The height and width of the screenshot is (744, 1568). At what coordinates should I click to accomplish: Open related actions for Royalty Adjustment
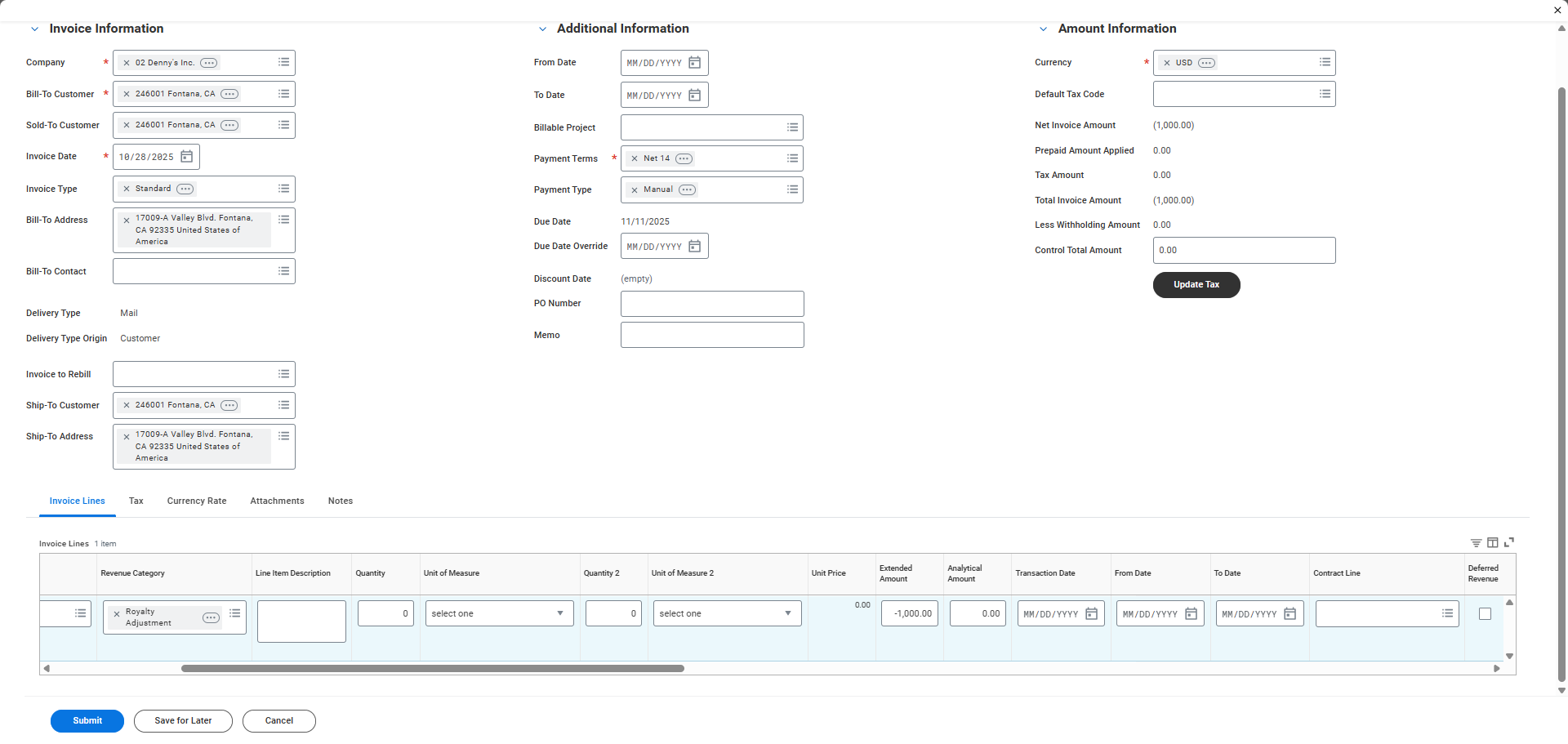pos(211,617)
